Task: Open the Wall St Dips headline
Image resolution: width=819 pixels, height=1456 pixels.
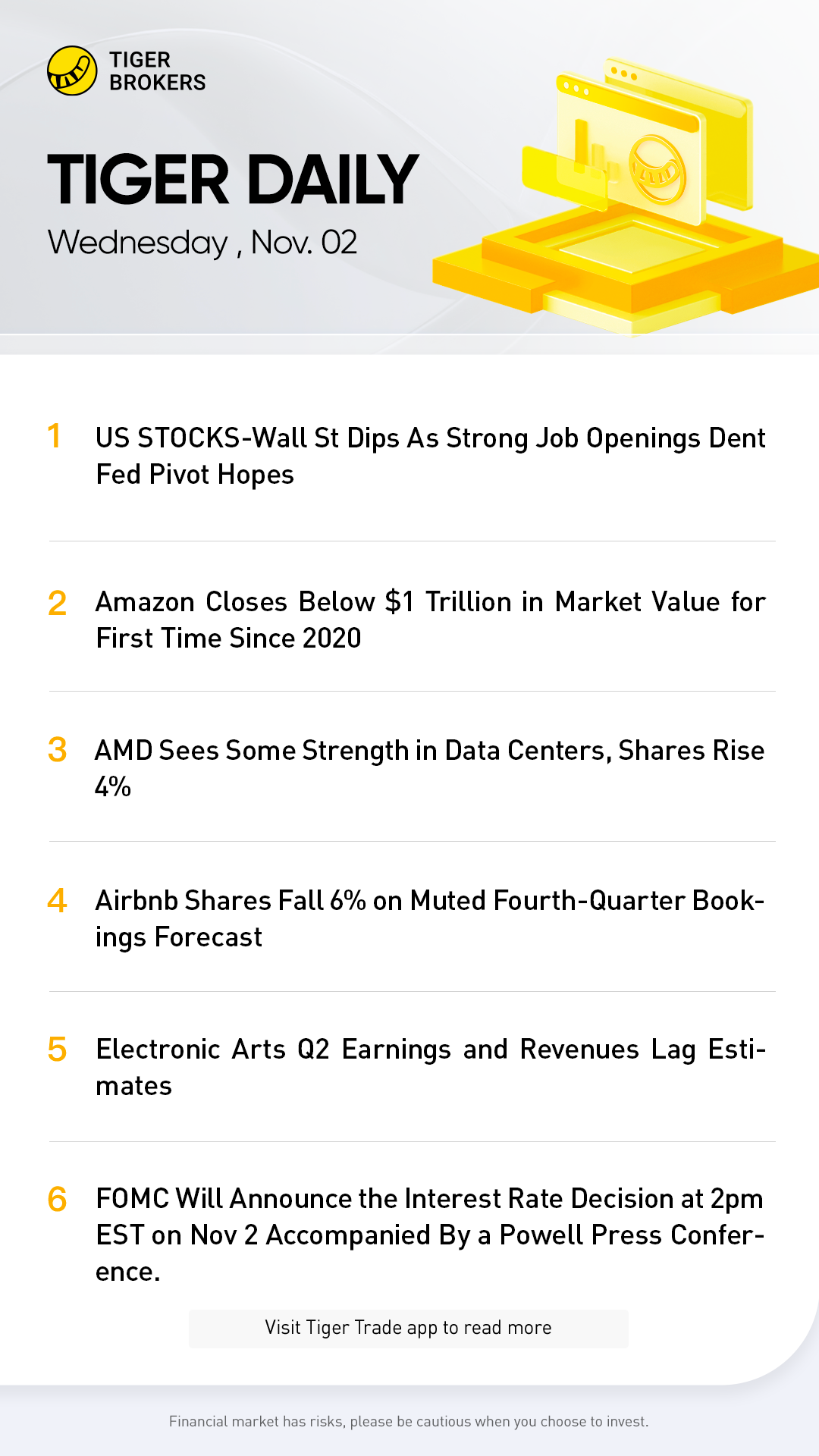Action: point(430,457)
